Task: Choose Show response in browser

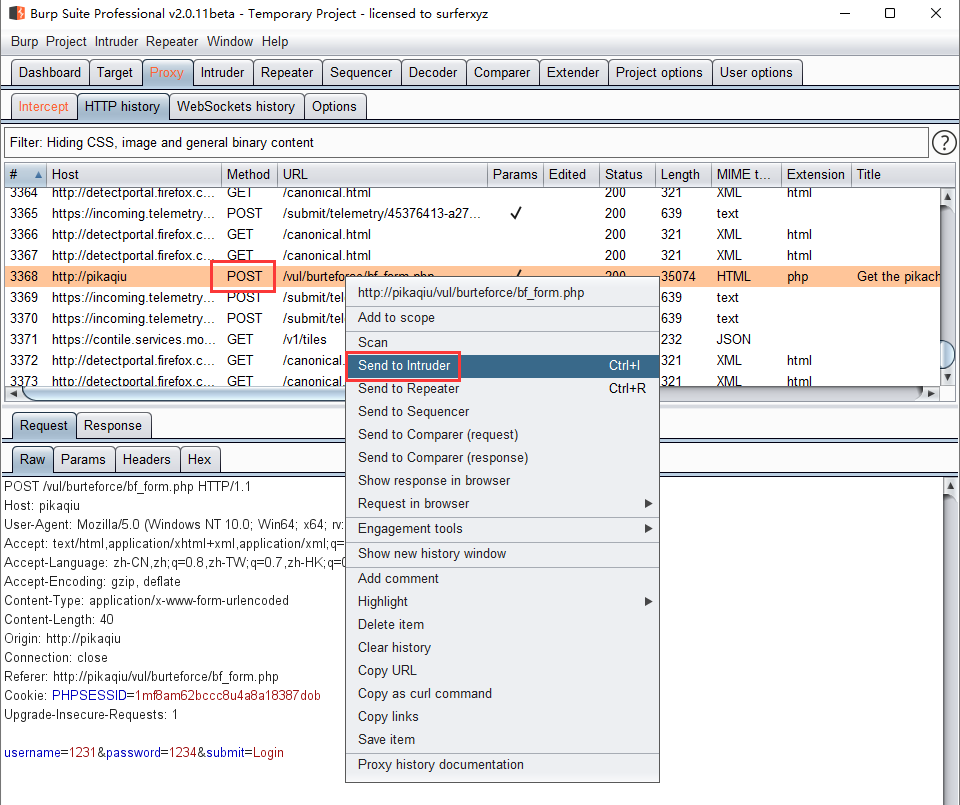Action: 502,481
